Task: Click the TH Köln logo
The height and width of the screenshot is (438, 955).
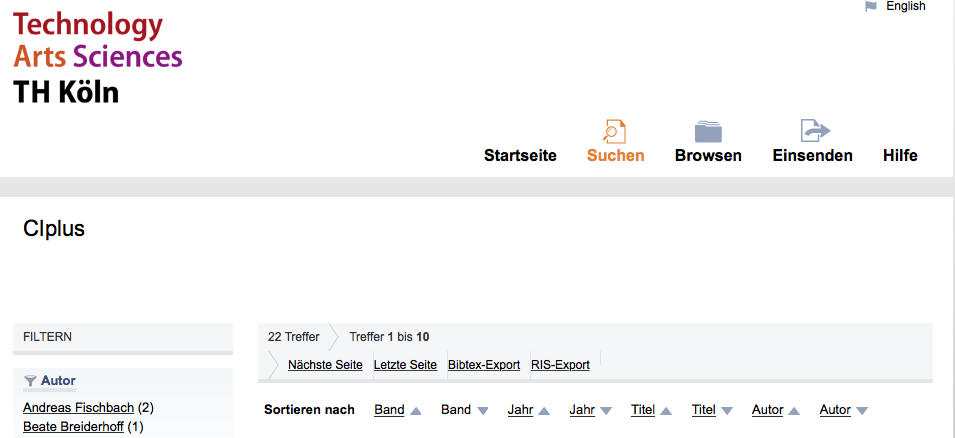Action: point(97,58)
